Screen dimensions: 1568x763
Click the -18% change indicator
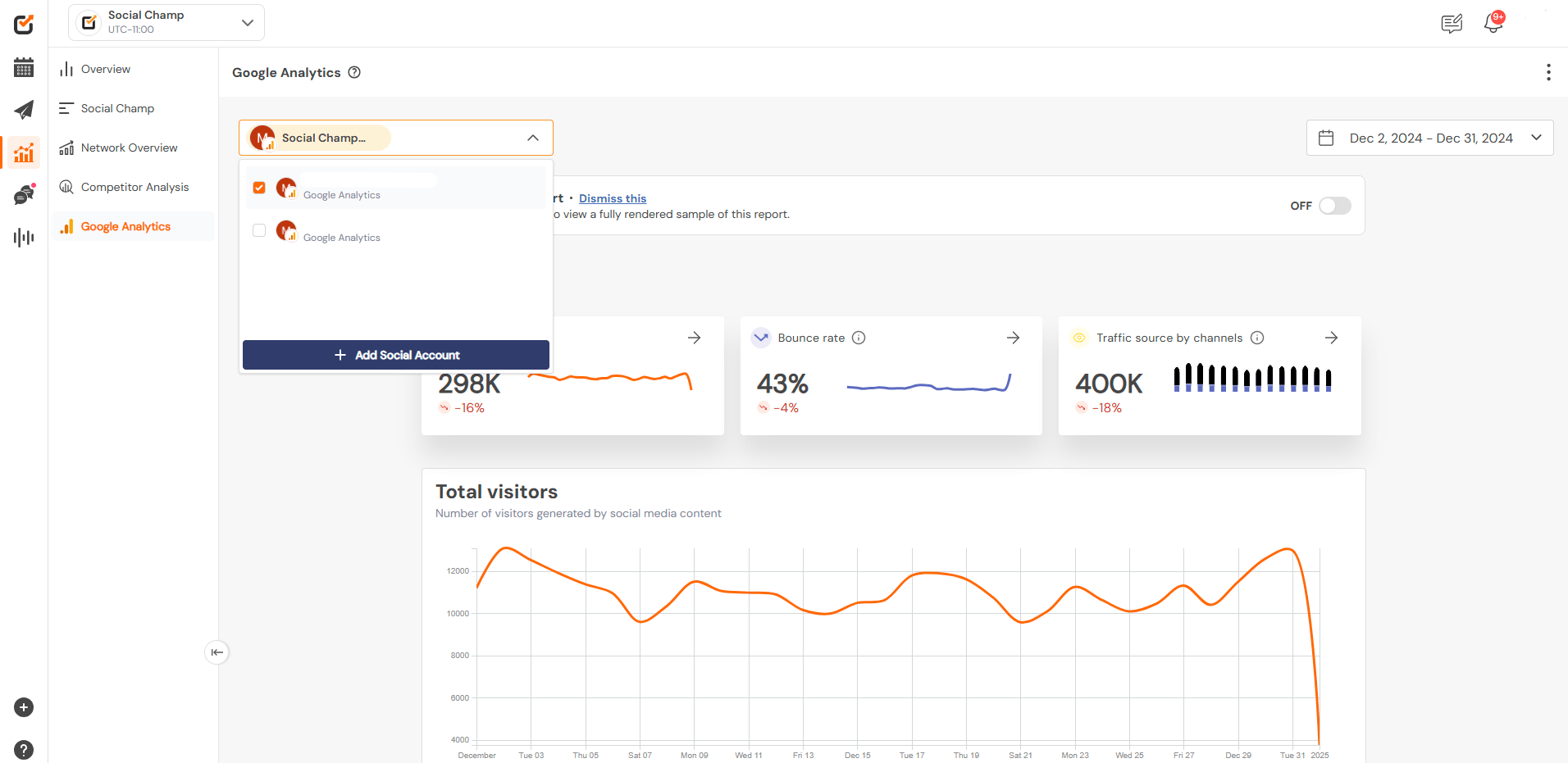[x=1099, y=408]
